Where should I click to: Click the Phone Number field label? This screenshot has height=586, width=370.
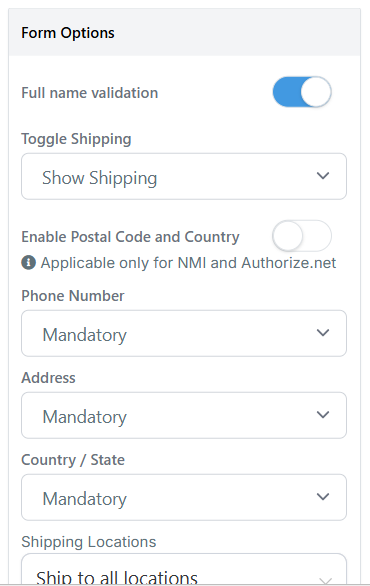[73, 296]
